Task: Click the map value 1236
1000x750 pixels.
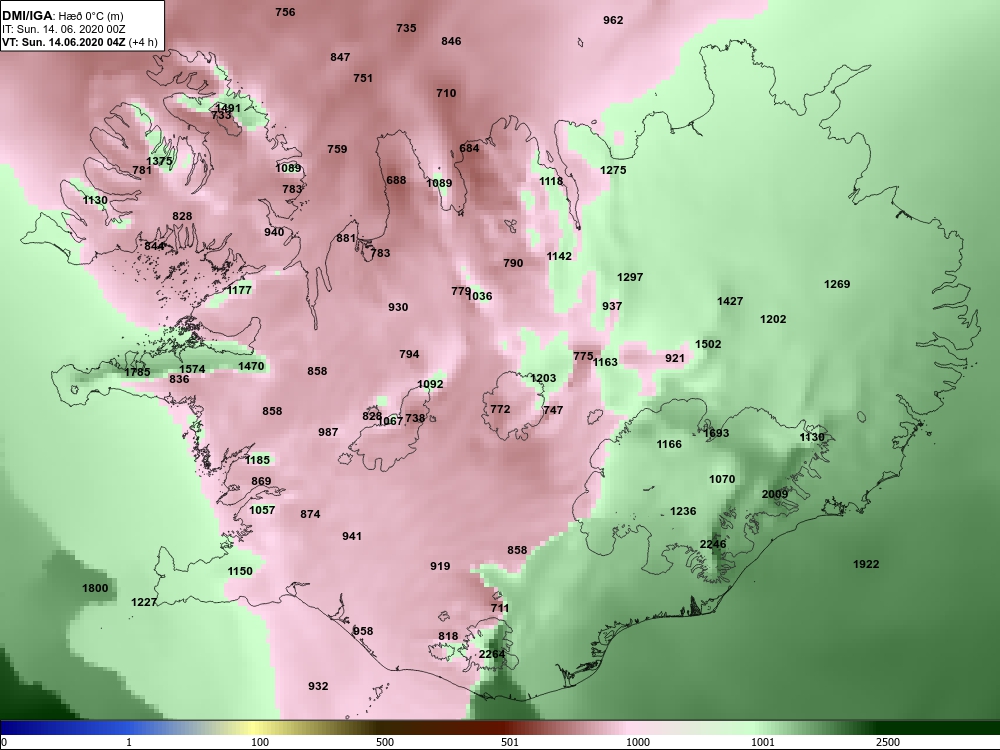Action: [x=683, y=511]
